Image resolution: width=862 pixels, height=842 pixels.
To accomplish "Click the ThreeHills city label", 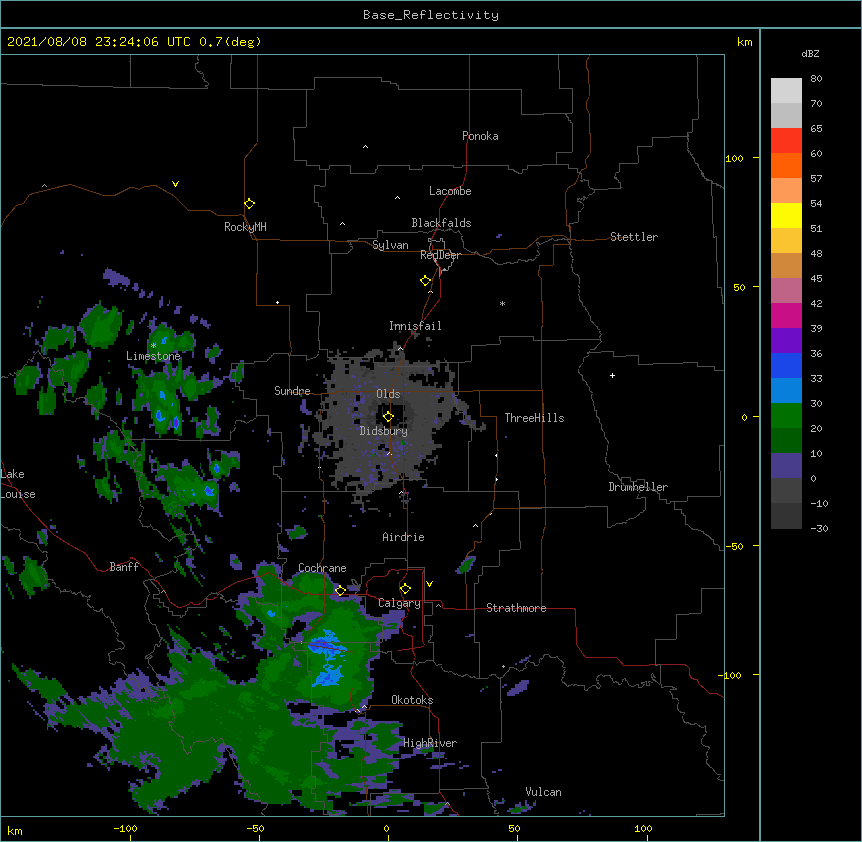I will point(534,418).
